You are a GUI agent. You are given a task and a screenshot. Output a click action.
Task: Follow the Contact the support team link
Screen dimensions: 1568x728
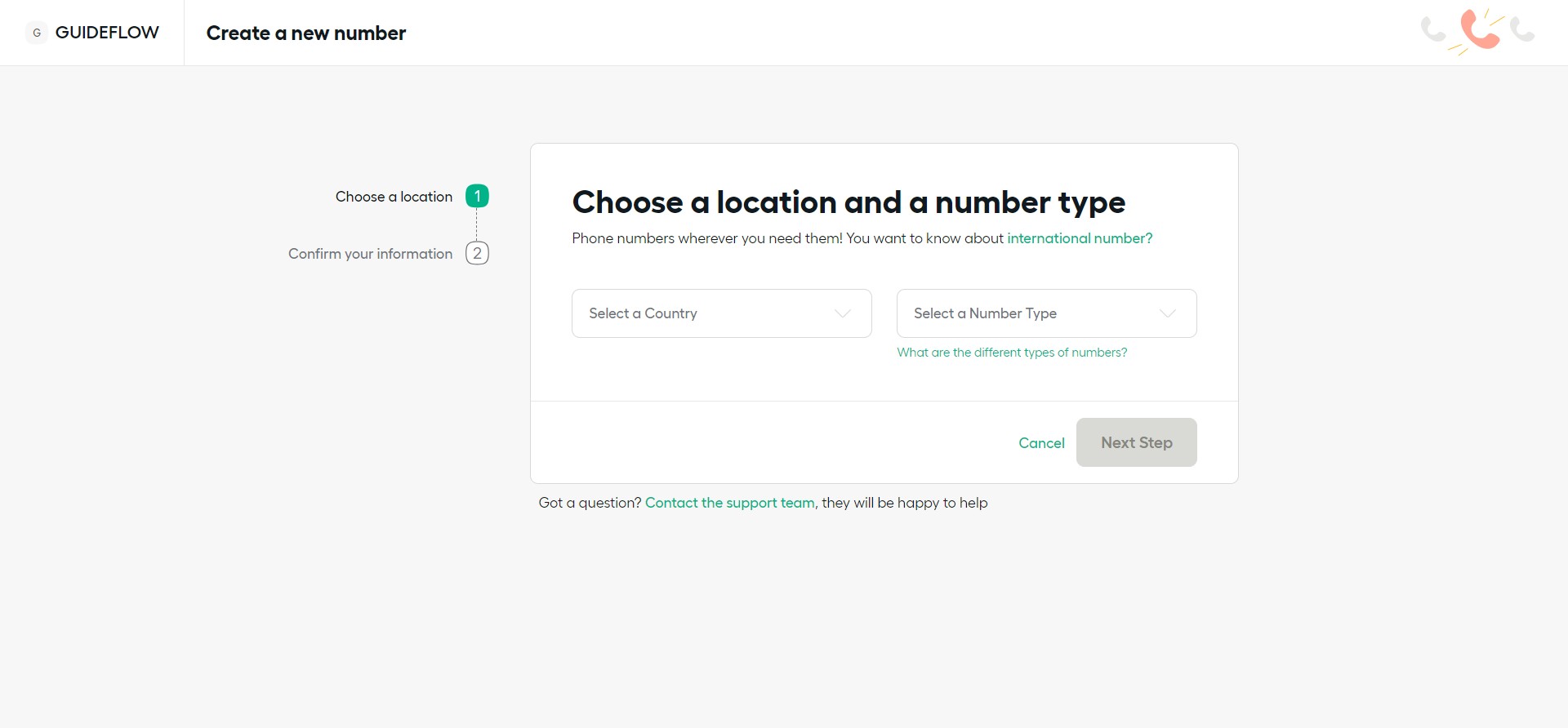point(729,503)
